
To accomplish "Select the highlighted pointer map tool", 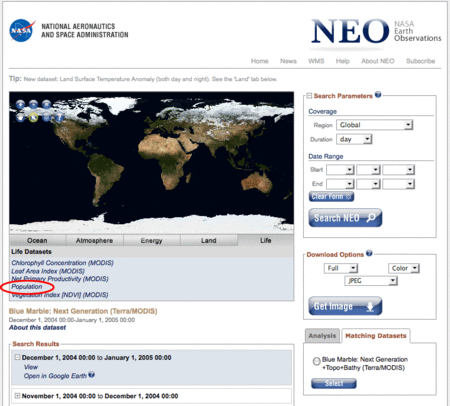I will pos(33,117).
